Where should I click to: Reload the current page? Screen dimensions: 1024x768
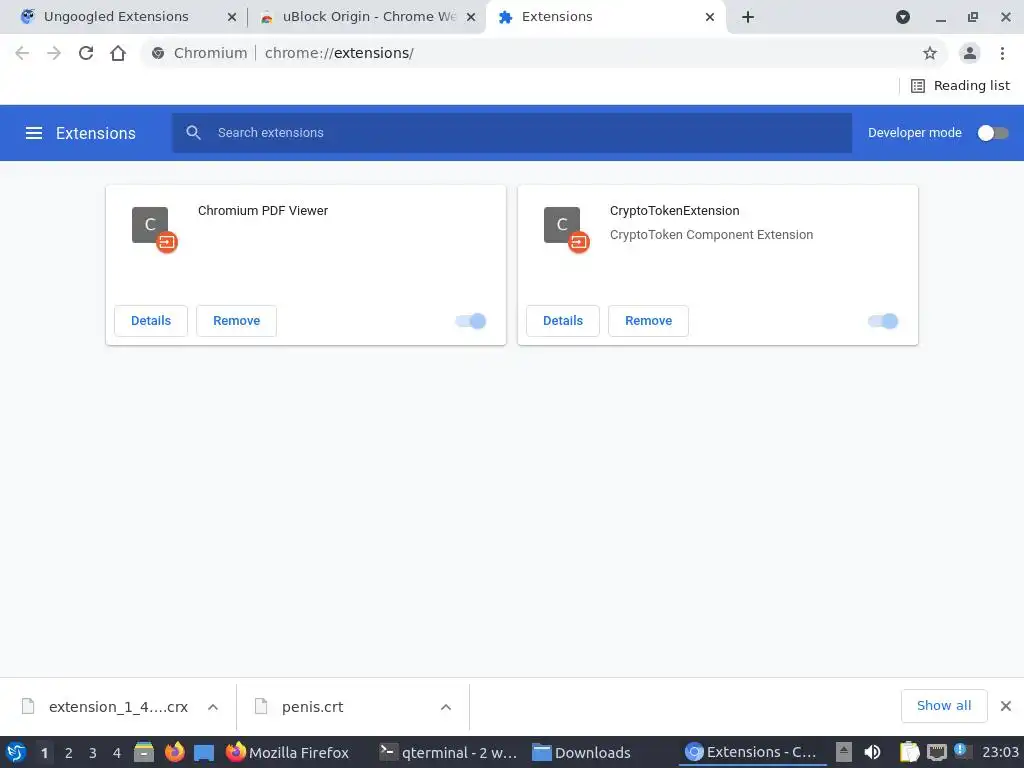click(x=86, y=53)
